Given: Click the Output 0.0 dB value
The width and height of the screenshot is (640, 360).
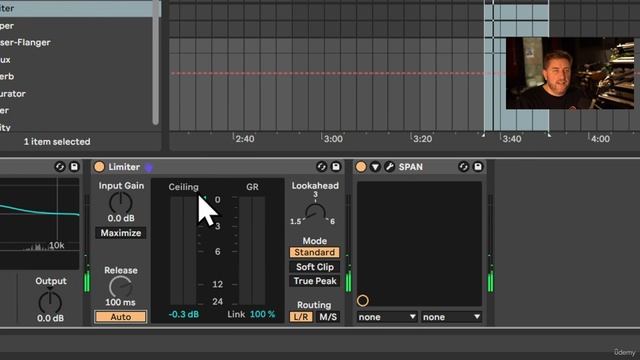Looking at the screenshot, I should tap(50, 318).
